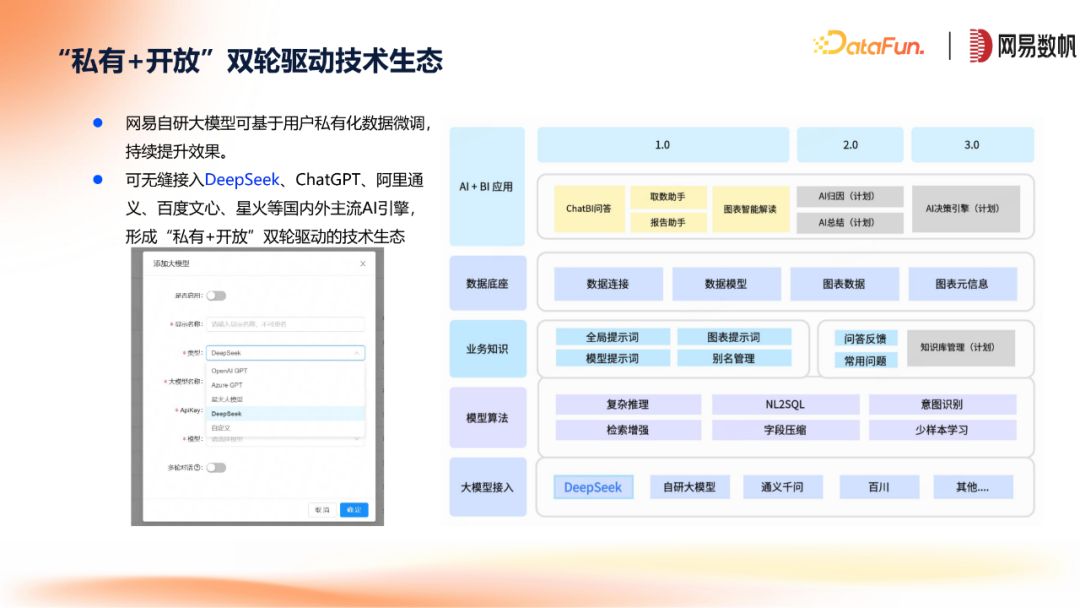
Task: Click the blue DeepSeek link in bullet text
Action: 242,180
